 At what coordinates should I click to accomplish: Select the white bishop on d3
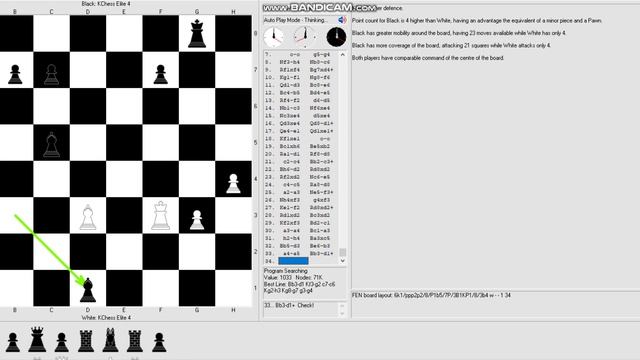click(x=88, y=217)
